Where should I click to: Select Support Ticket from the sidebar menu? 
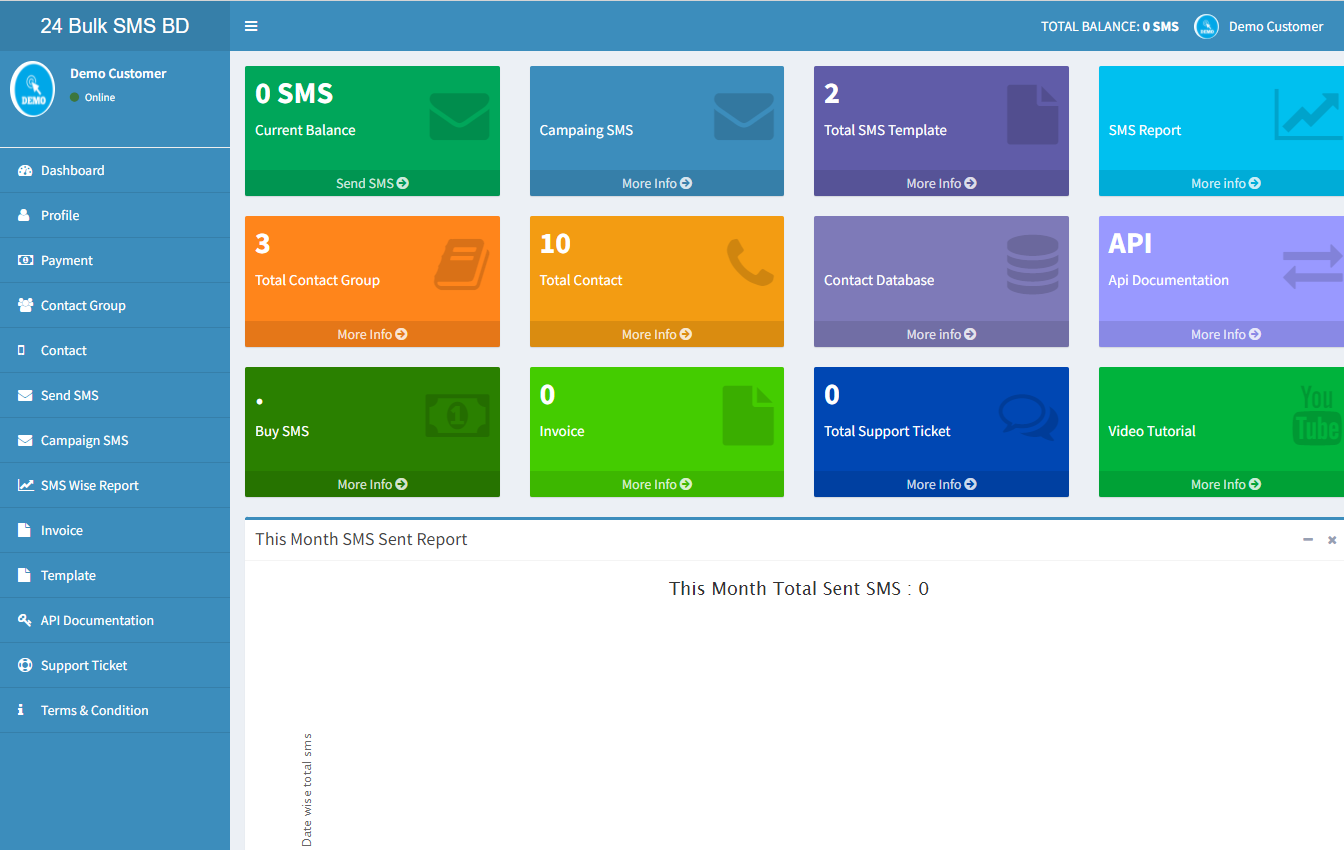(x=84, y=666)
